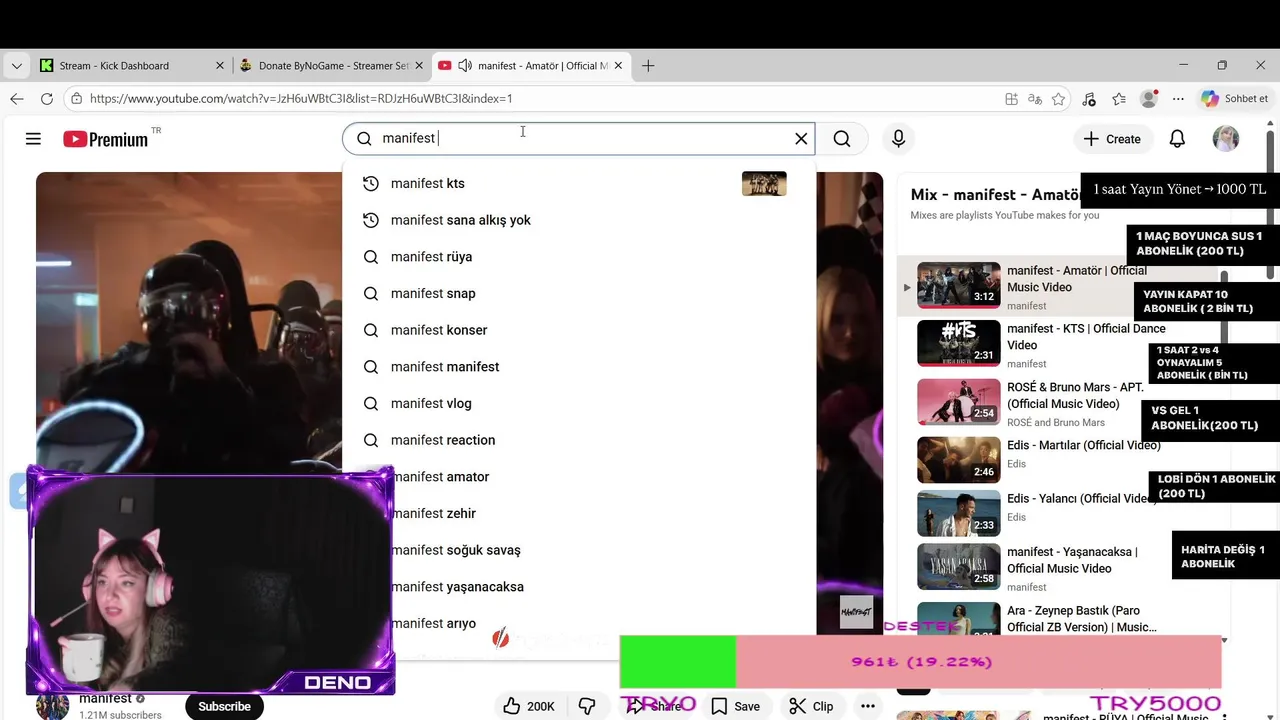Open the browser profile icon
Image resolution: width=1280 pixels, height=720 pixels.
pos(1149,99)
